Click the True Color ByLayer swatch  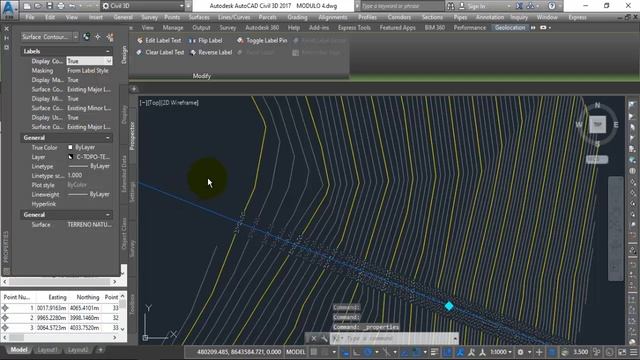(x=70, y=147)
